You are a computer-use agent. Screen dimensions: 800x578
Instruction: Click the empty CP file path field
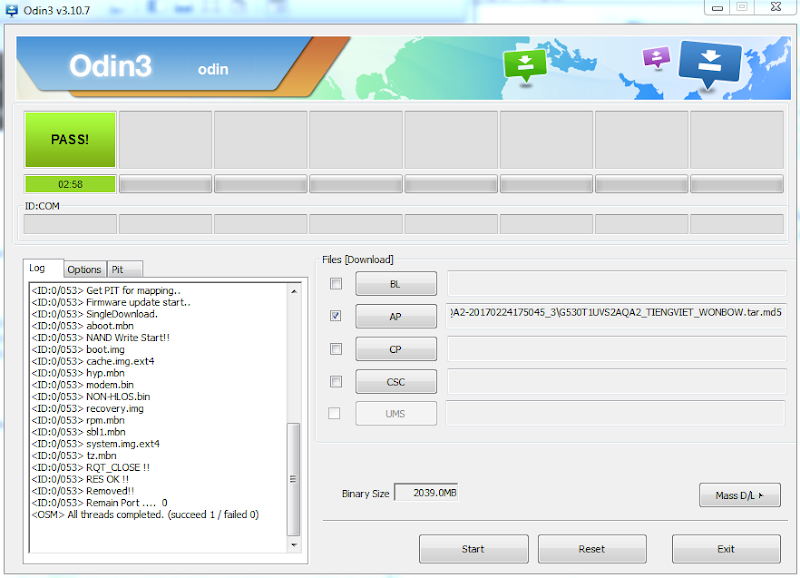click(x=616, y=349)
